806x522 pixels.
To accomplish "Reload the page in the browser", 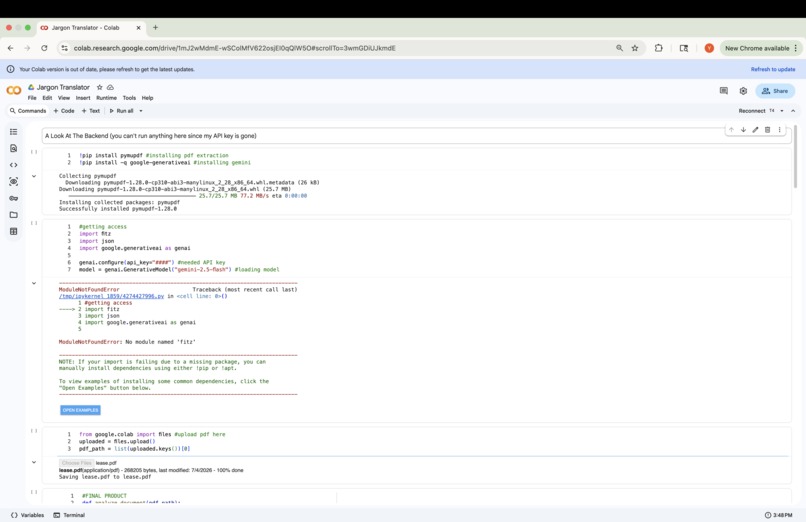I will (x=44, y=48).
